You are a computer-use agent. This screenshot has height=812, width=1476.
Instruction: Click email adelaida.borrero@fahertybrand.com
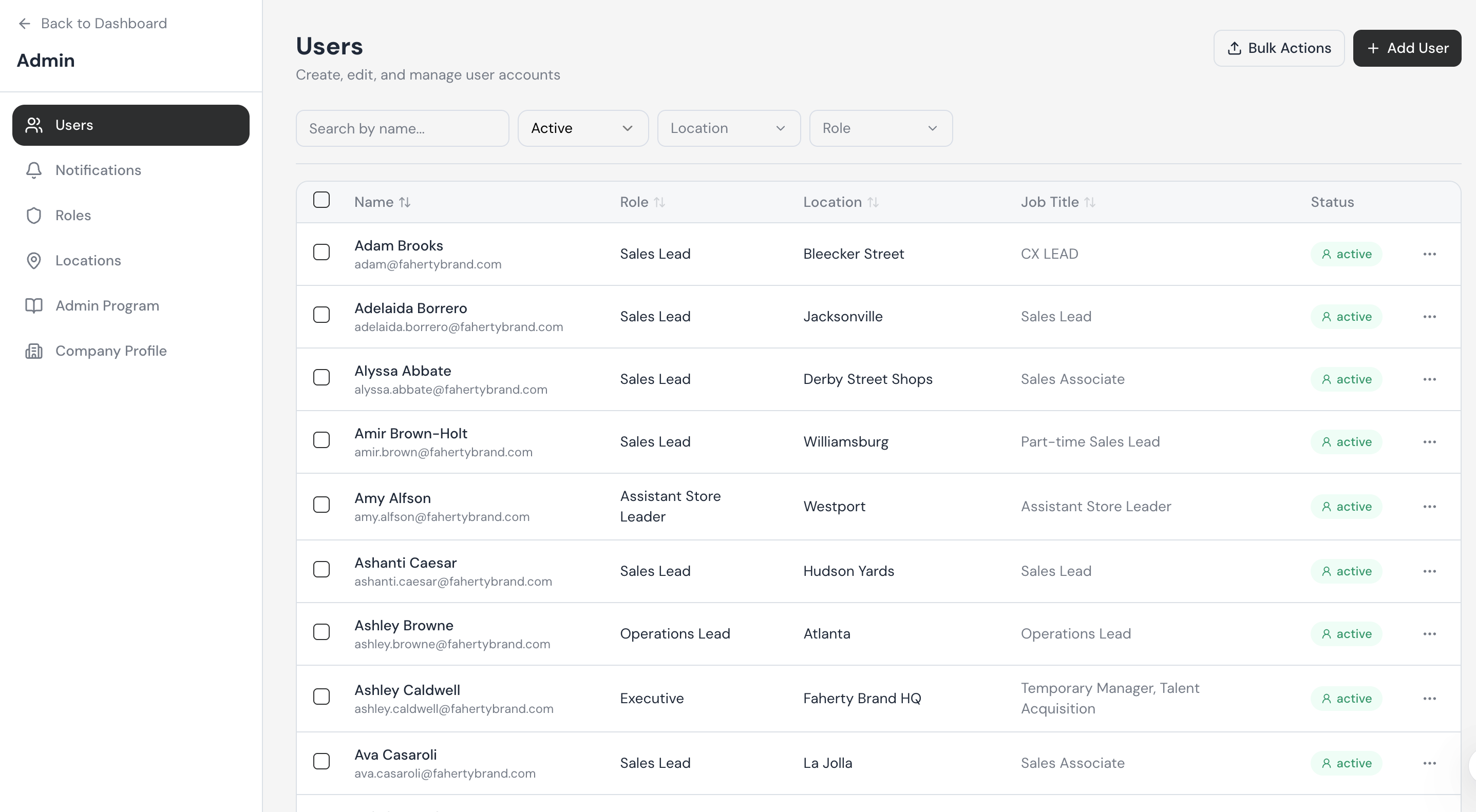(459, 327)
